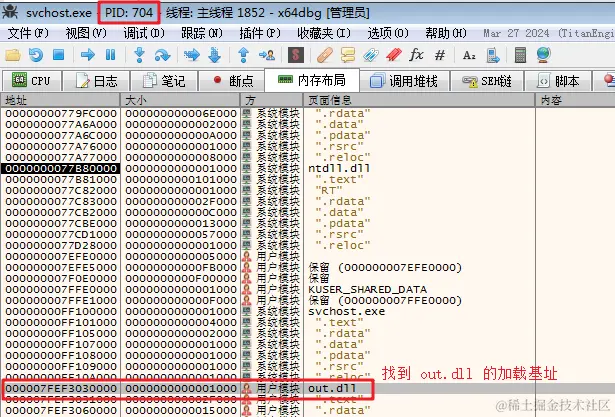Sort by the 地址 column header
615x417 pixels.
click(60, 101)
